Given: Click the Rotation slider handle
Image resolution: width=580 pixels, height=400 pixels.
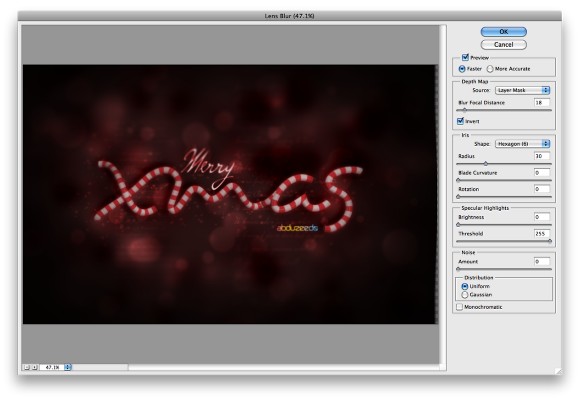Looking at the screenshot, I should [458, 196].
